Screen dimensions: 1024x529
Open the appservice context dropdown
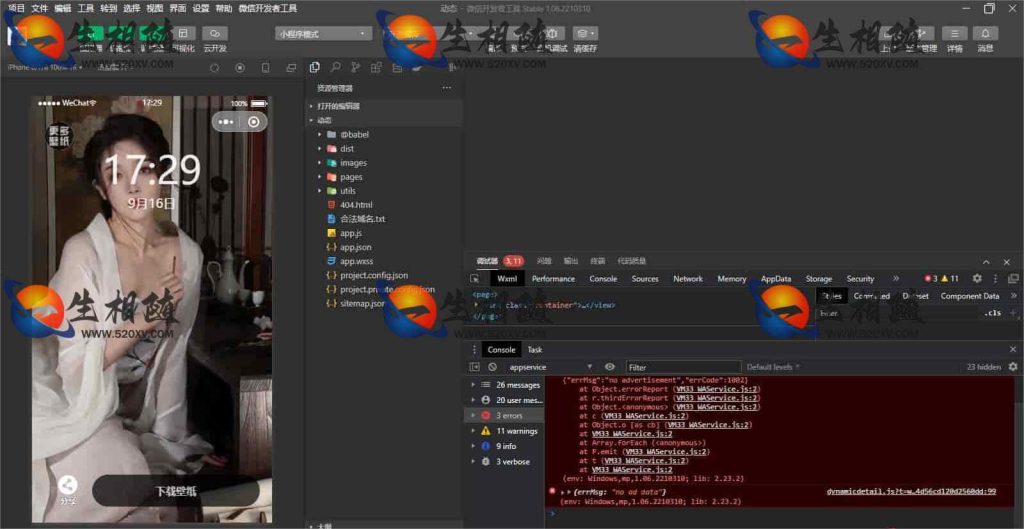click(551, 367)
